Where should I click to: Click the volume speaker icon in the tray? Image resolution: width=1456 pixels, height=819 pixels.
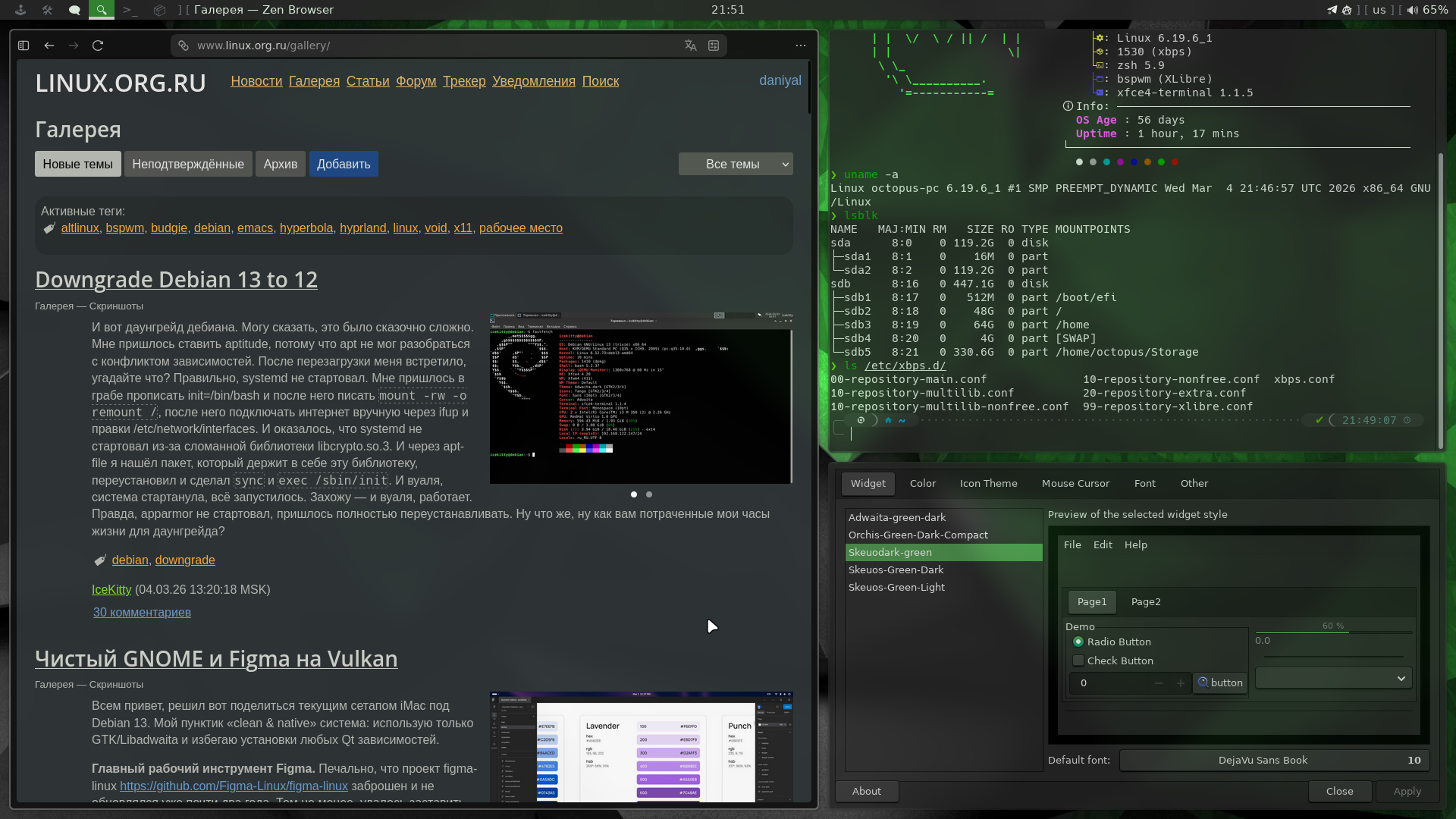(1412, 10)
